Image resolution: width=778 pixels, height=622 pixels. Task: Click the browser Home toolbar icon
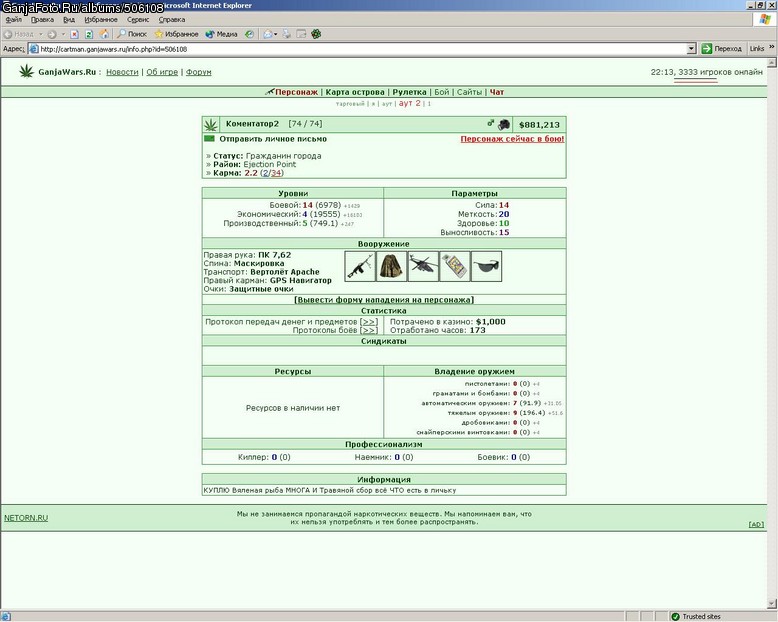click(x=104, y=34)
